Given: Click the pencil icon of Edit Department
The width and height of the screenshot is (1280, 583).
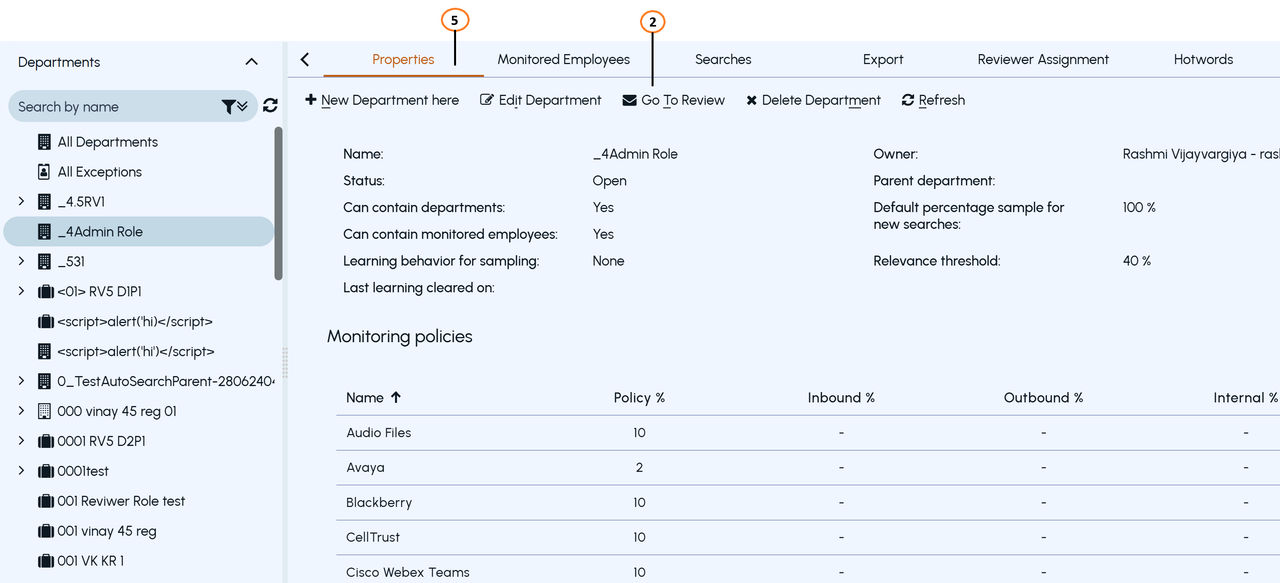Looking at the screenshot, I should [487, 100].
